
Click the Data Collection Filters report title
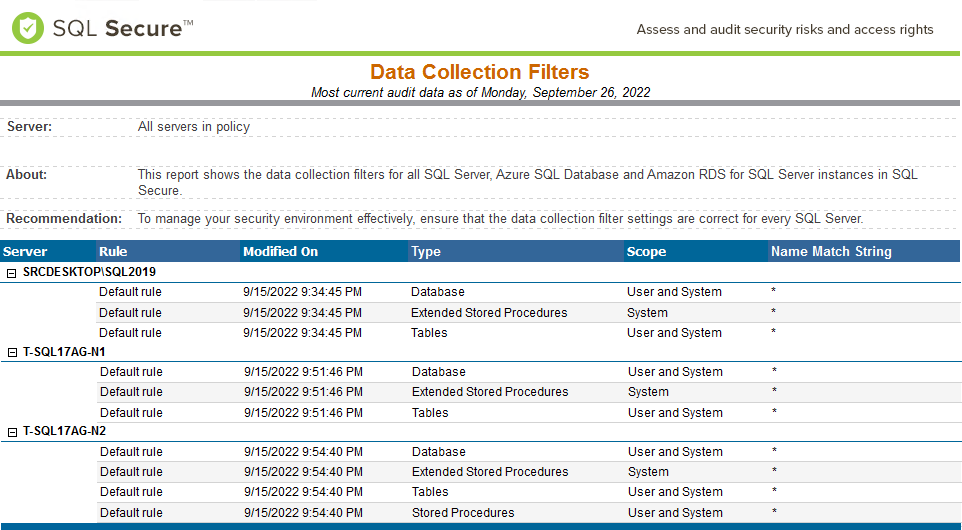tap(480, 72)
